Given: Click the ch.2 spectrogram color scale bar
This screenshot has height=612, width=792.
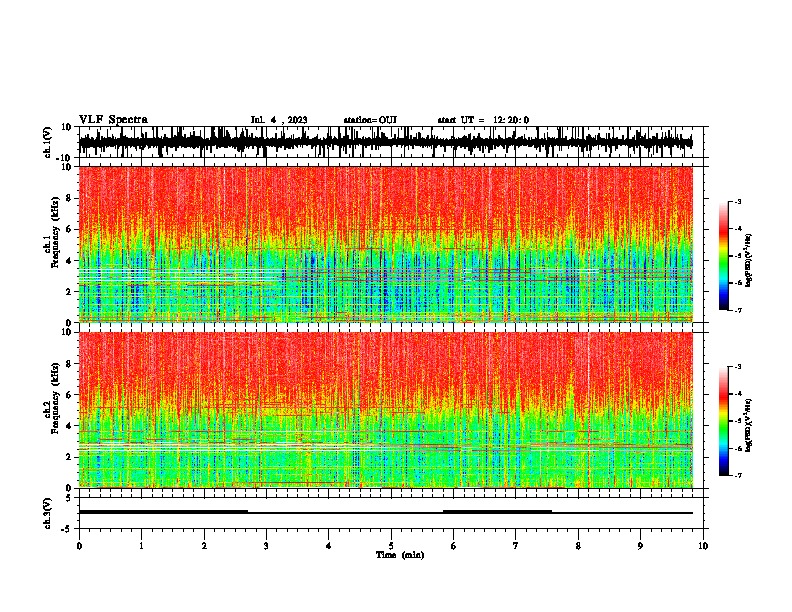Looking at the screenshot, I should click(x=724, y=421).
